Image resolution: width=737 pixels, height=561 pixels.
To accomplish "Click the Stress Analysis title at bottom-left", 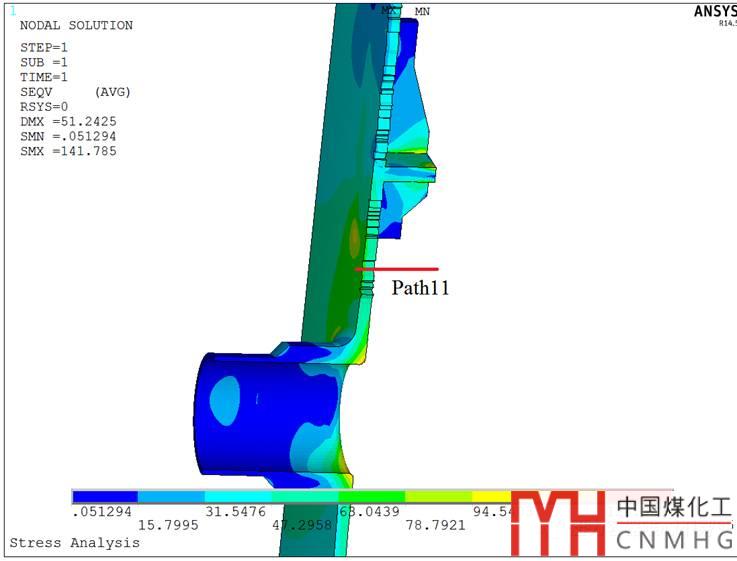I will [x=74, y=543].
